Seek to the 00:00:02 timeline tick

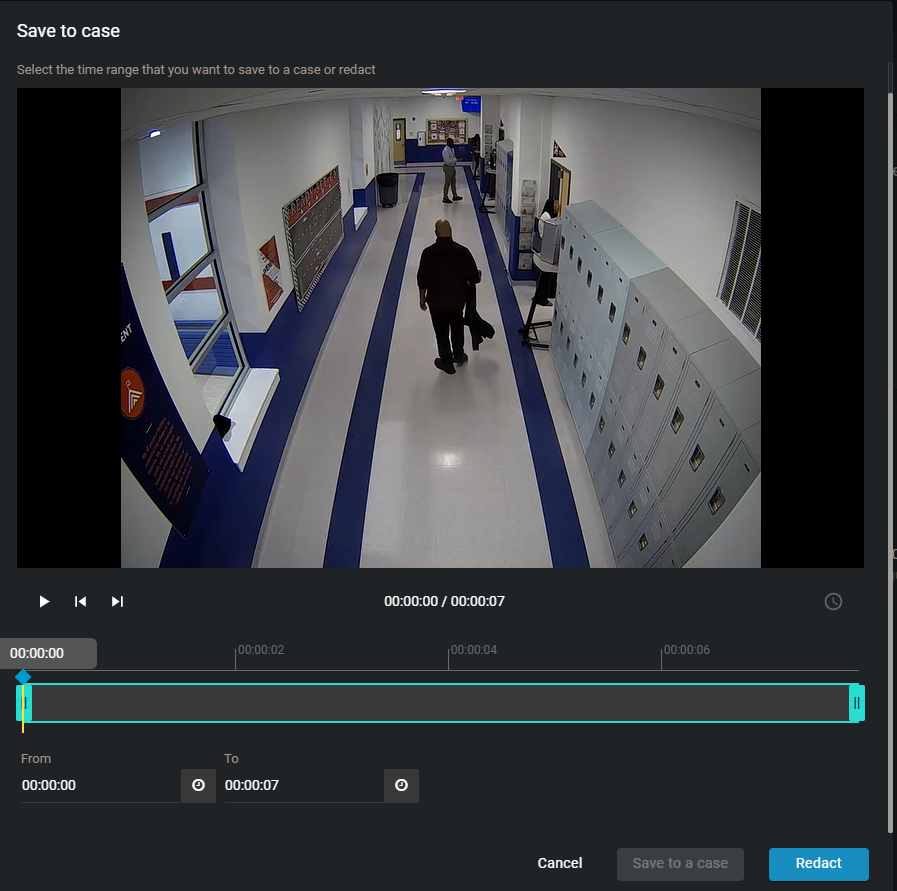coord(236,659)
